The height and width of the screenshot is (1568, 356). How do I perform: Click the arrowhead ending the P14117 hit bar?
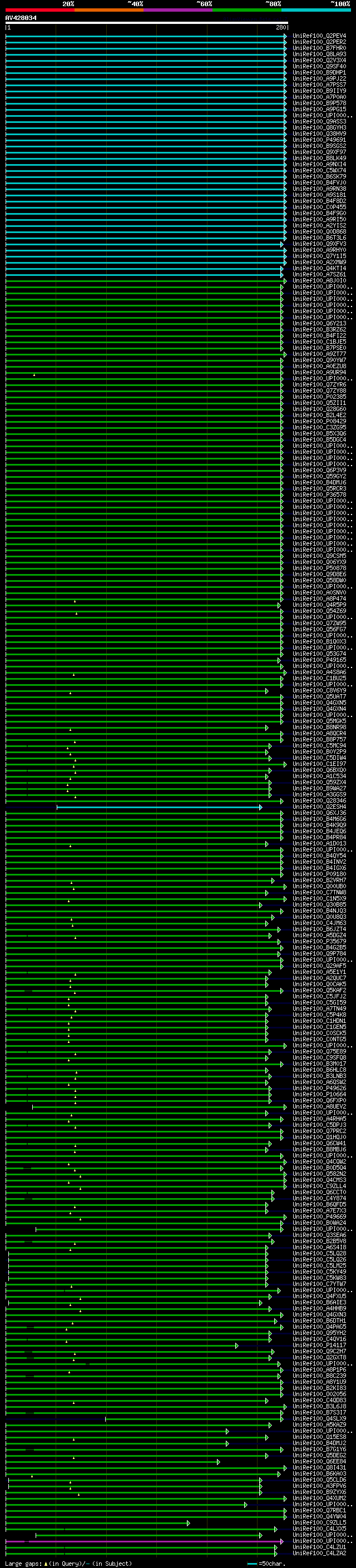click(x=237, y=1346)
